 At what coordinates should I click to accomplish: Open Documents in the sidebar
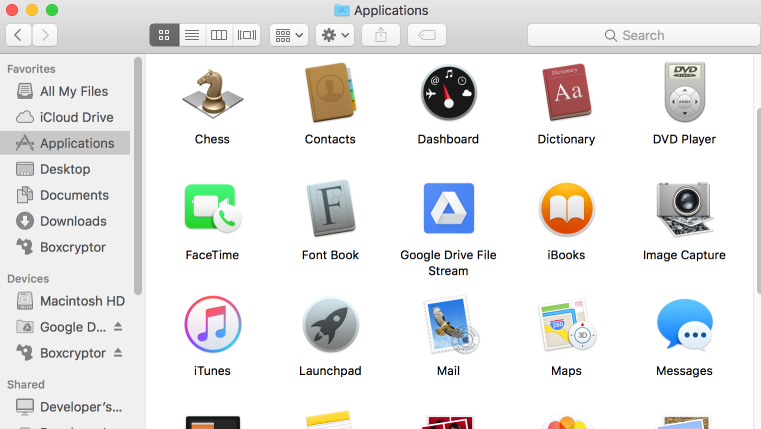coord(65,195)
